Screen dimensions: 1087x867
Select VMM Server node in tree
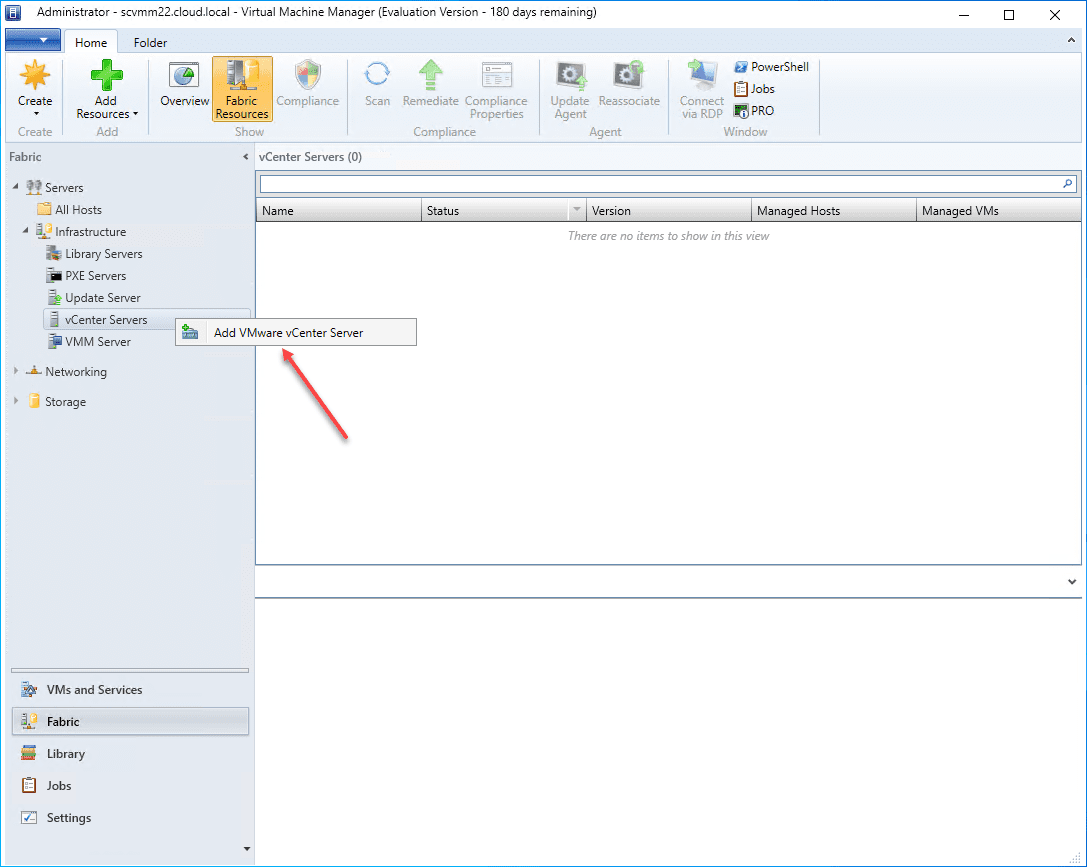click(x=89, y=342)
